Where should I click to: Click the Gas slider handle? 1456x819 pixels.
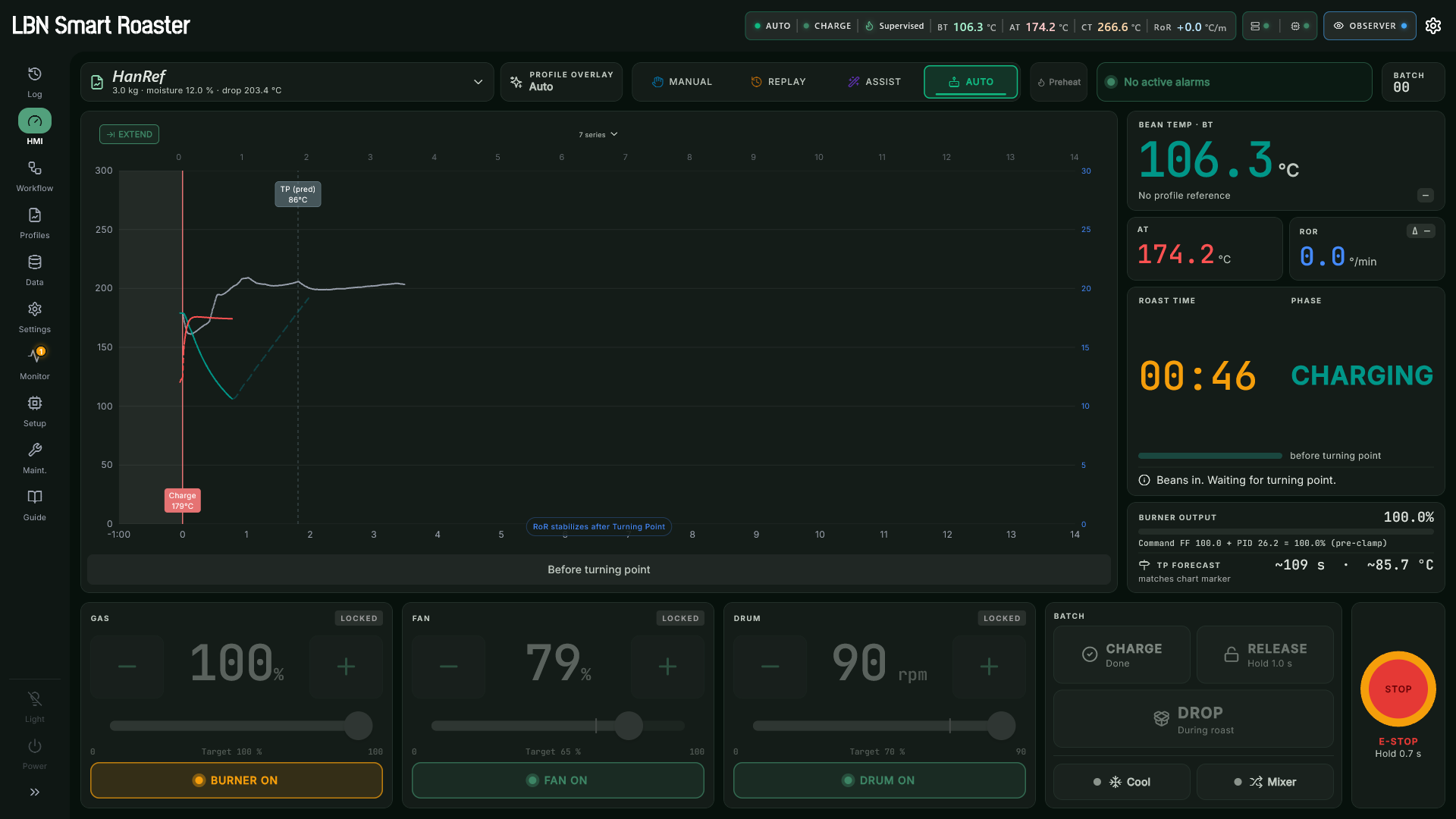click(x=358, y=726)
